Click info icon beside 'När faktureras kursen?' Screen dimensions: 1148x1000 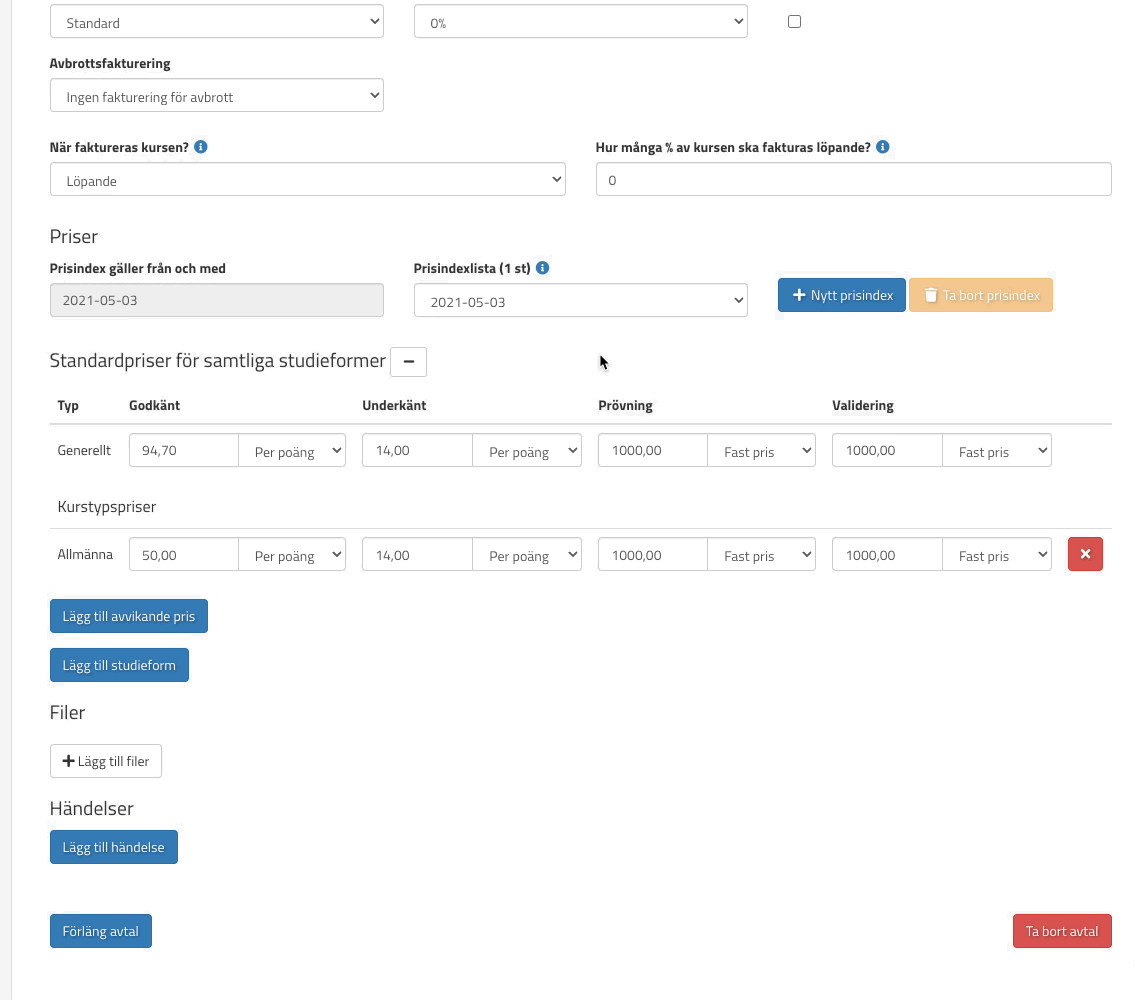pos(201,147)
